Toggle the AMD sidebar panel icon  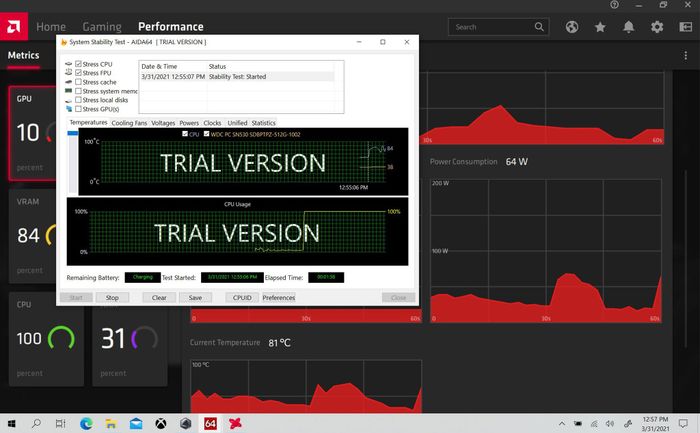click(x=685, y=27)
